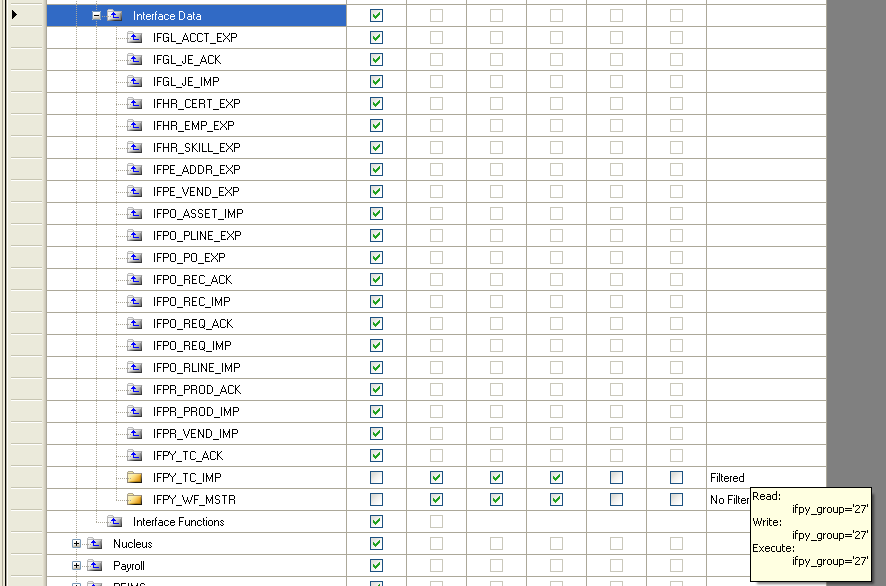Click the IFGL_JE_ACK interface icon
886x586 pixels.
tap(134, 59)
